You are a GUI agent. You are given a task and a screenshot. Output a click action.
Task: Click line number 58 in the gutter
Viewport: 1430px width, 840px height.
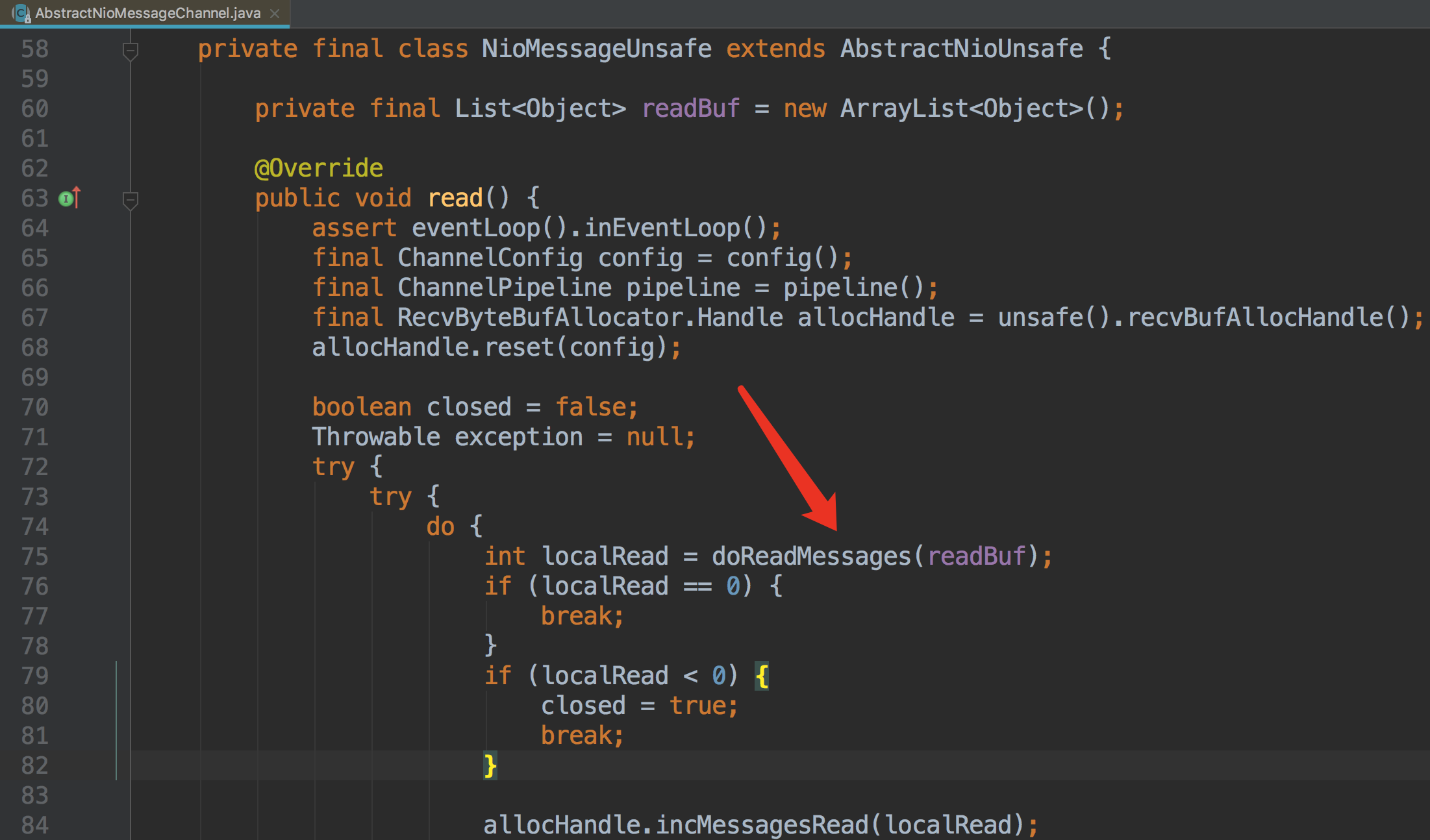34,49
